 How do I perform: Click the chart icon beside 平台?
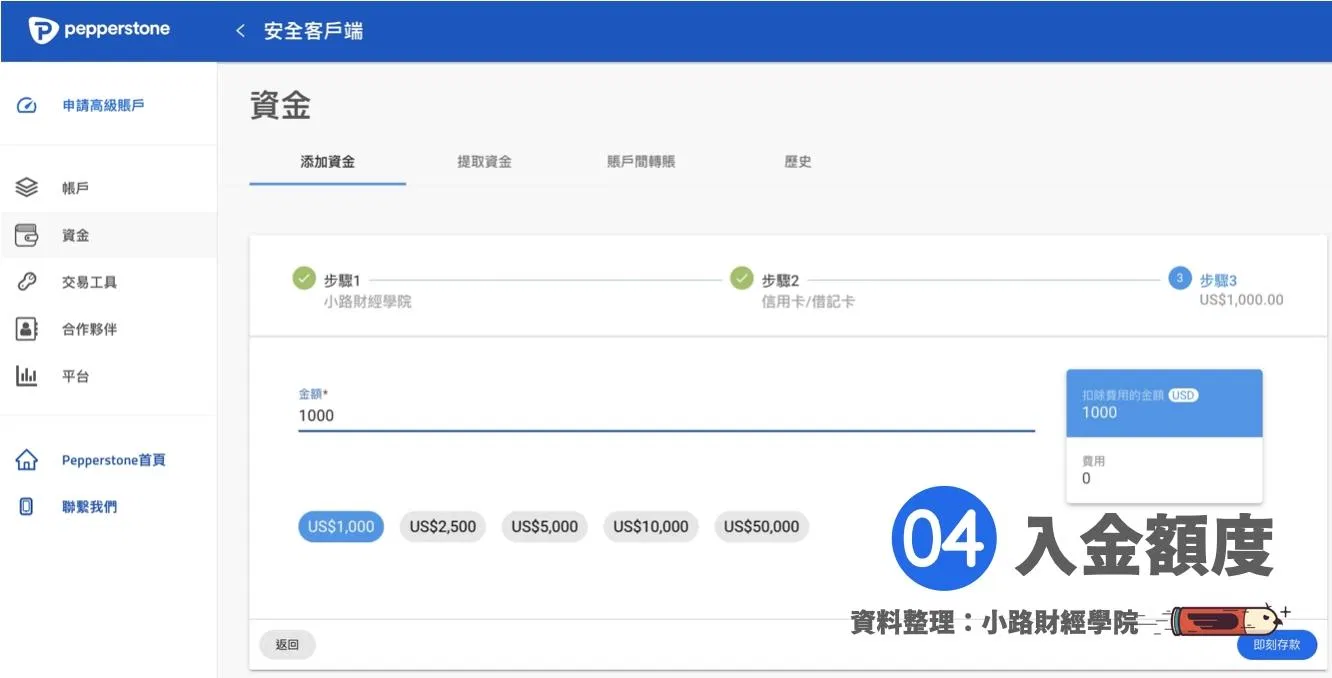27,376
